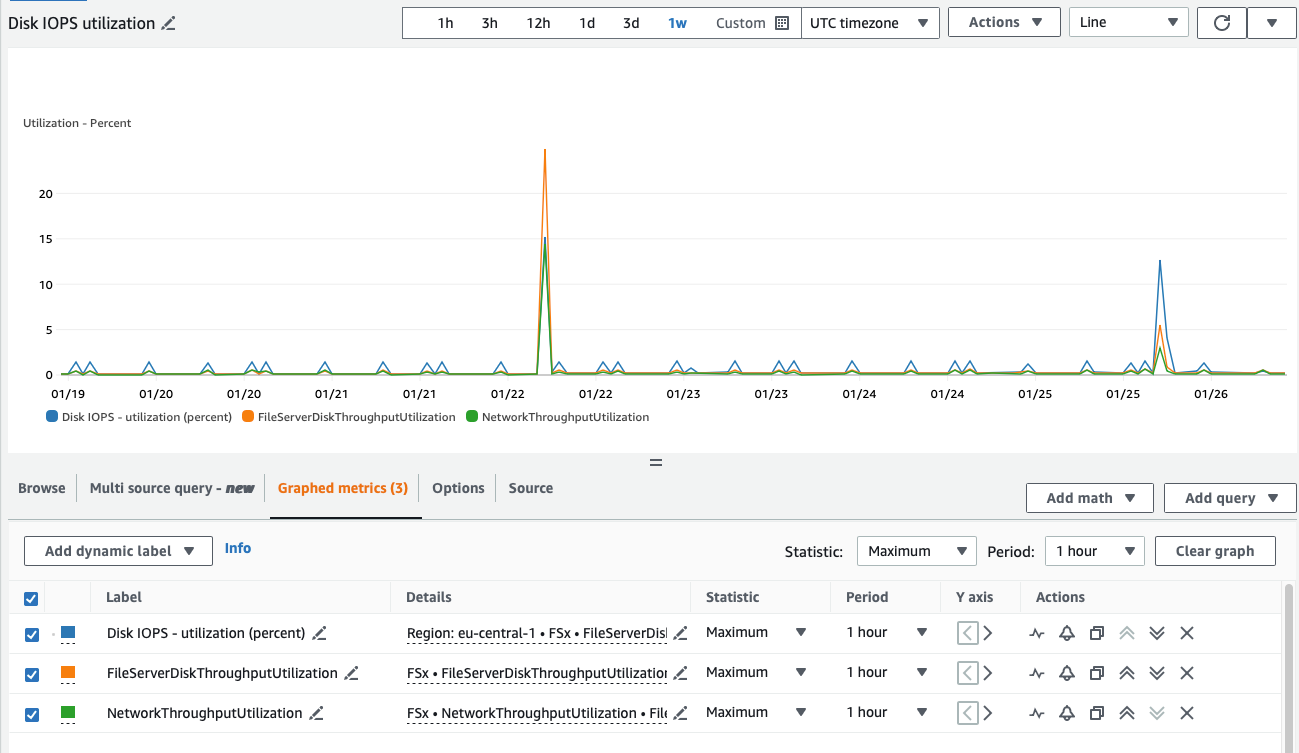The width and height of the screenshot is (1299, 753).
Task: Remove the NetworkThroughputUtilization metric with X
Action: pyautogui.click(x=1187, y=713)
